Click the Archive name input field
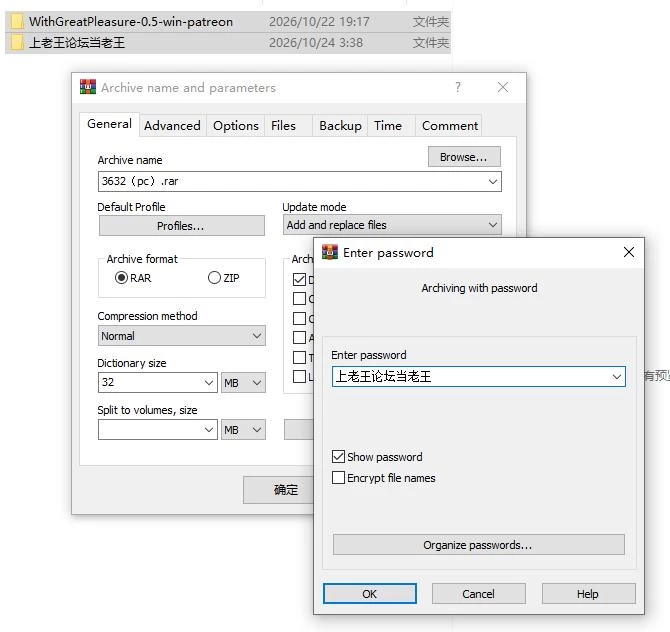 (x=300, y=182)
